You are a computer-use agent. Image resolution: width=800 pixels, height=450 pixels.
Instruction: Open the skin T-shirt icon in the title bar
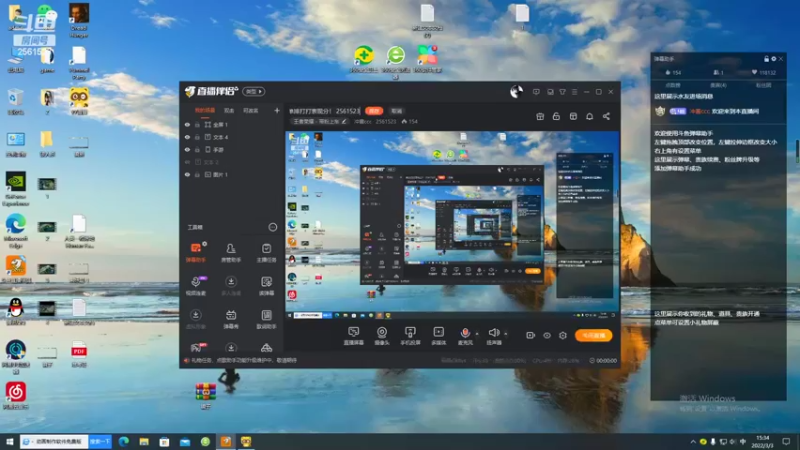pos(562,92)
